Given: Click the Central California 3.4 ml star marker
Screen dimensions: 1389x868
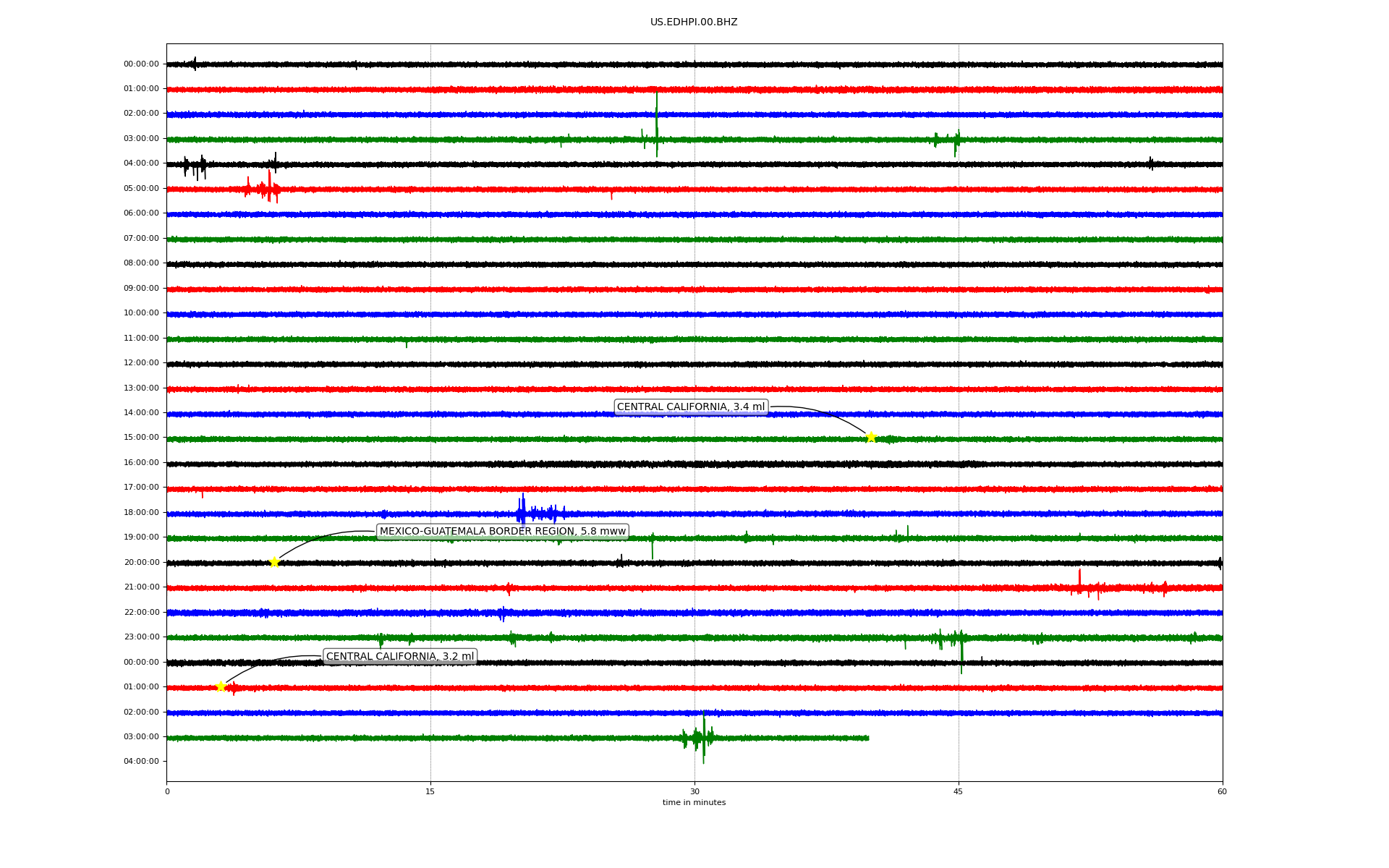Looking at the screenshot, I should point(871,437).
